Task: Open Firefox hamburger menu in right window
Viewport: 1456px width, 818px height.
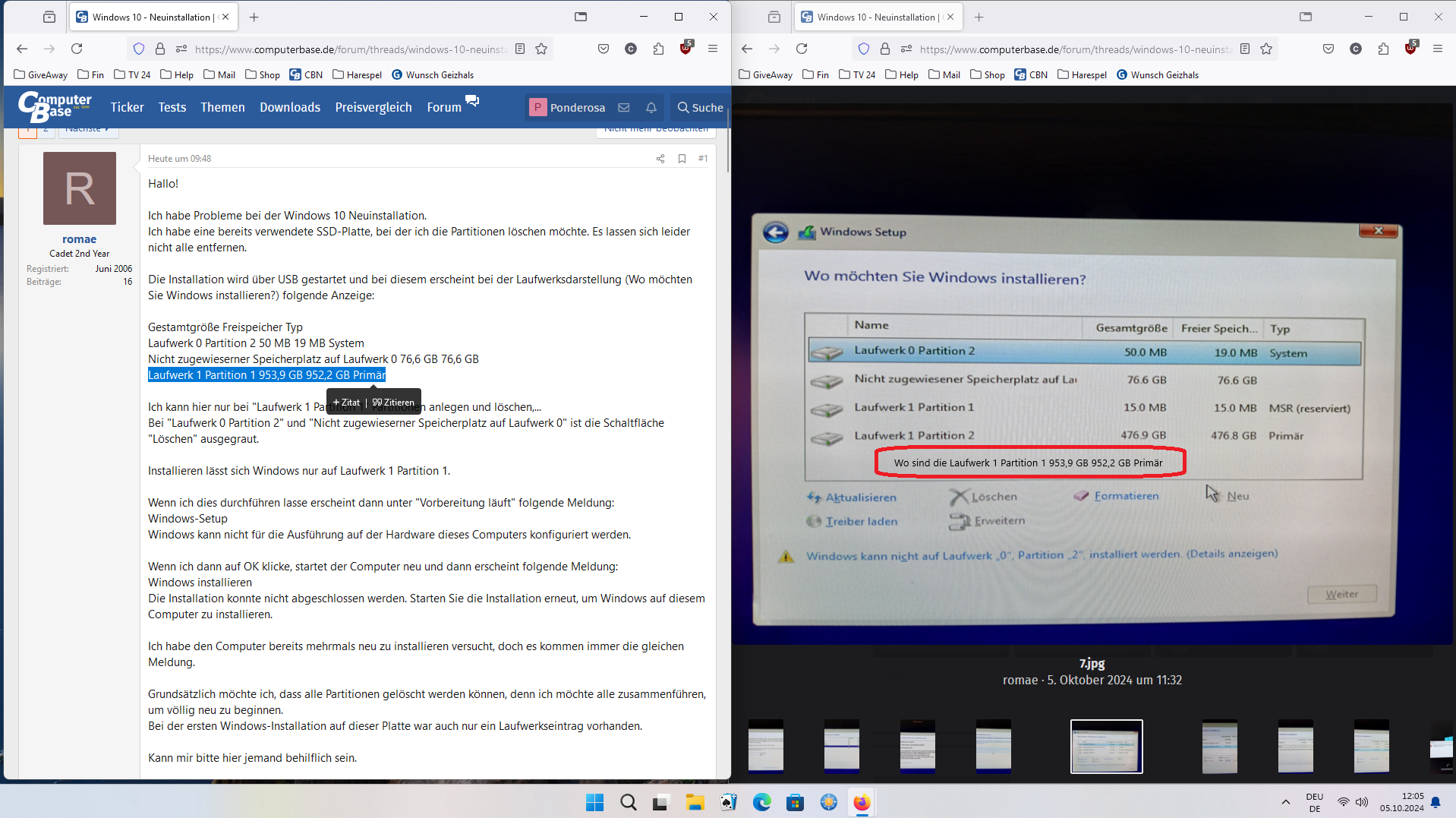Action: tap(1438, 49)
